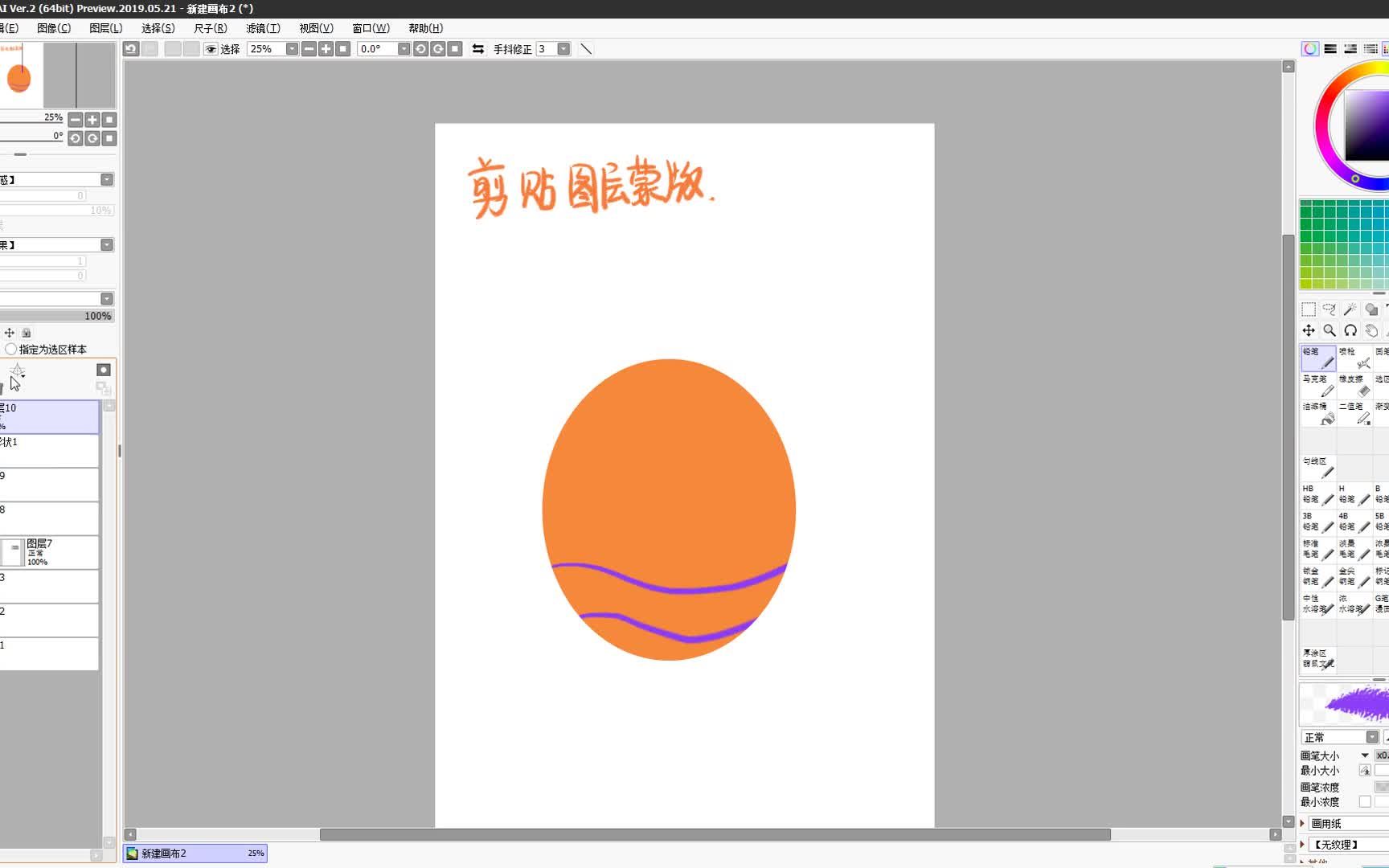Viewport: 1389px width, 868px height.
Task: Open the 帮助(H) menu
Action: pos(425,28)
